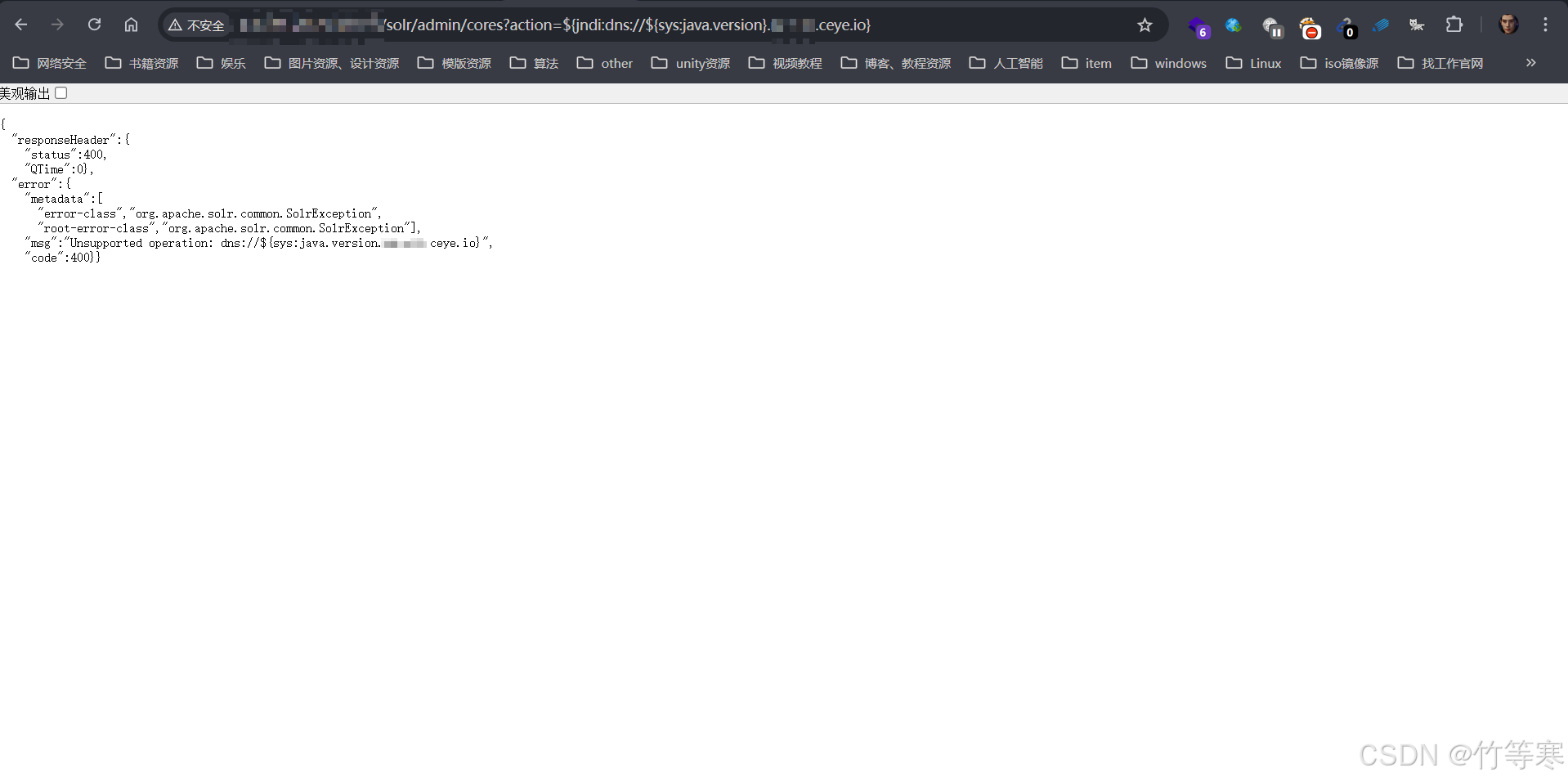
Task: Open the 视频教程 bookmark folder
Action: (786, 63)
